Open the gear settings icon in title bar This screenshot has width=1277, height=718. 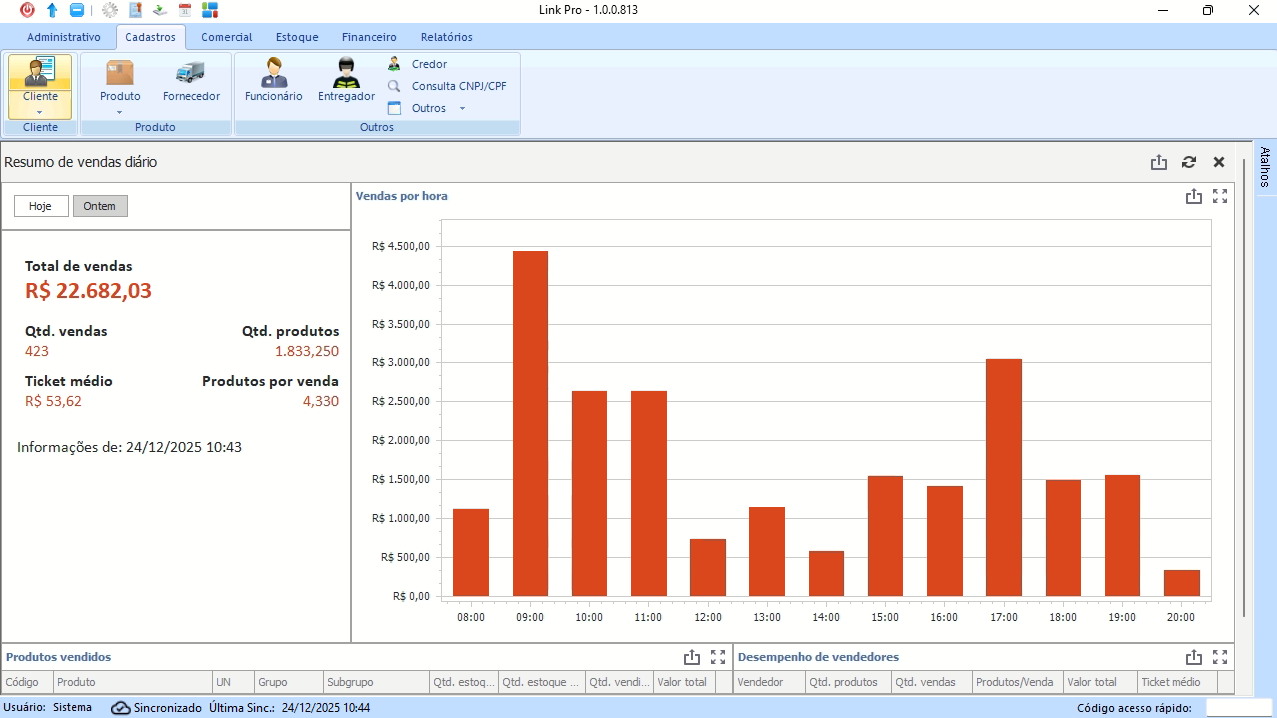click(x=110, y=10)
